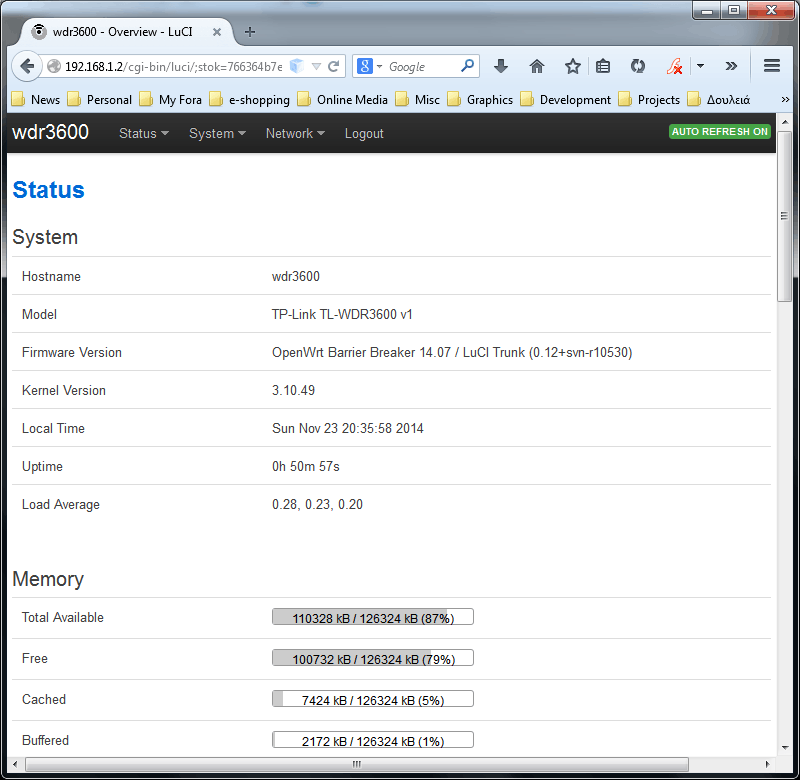Go to the browser home page icon
Image resolution: width=800 pixels, height=780 pixels.
point(537,66)
